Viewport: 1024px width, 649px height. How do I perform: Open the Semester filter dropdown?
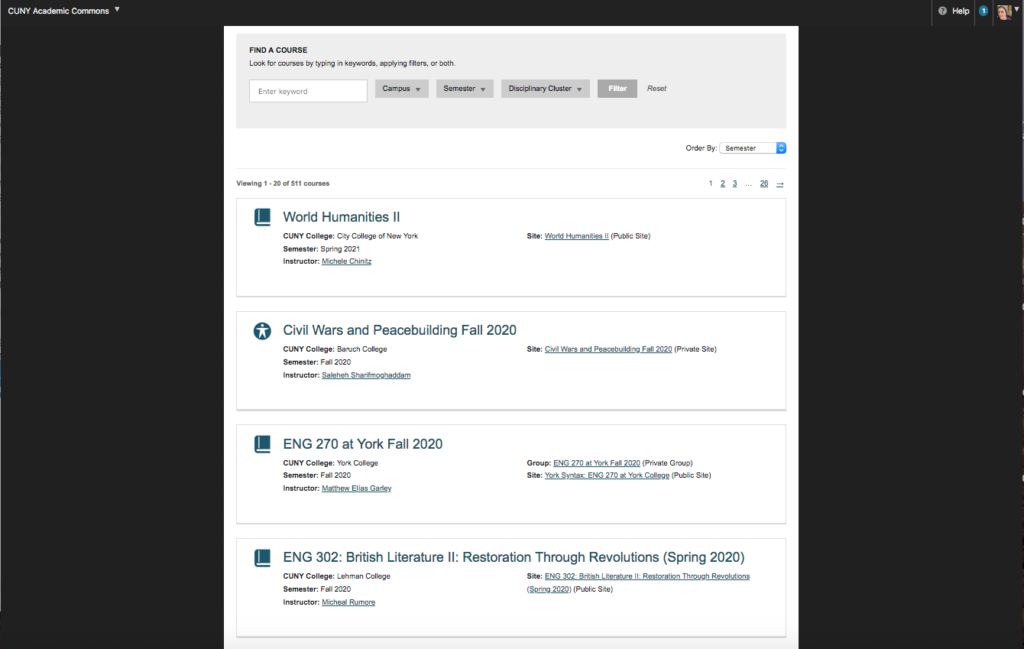coord(464,88)
